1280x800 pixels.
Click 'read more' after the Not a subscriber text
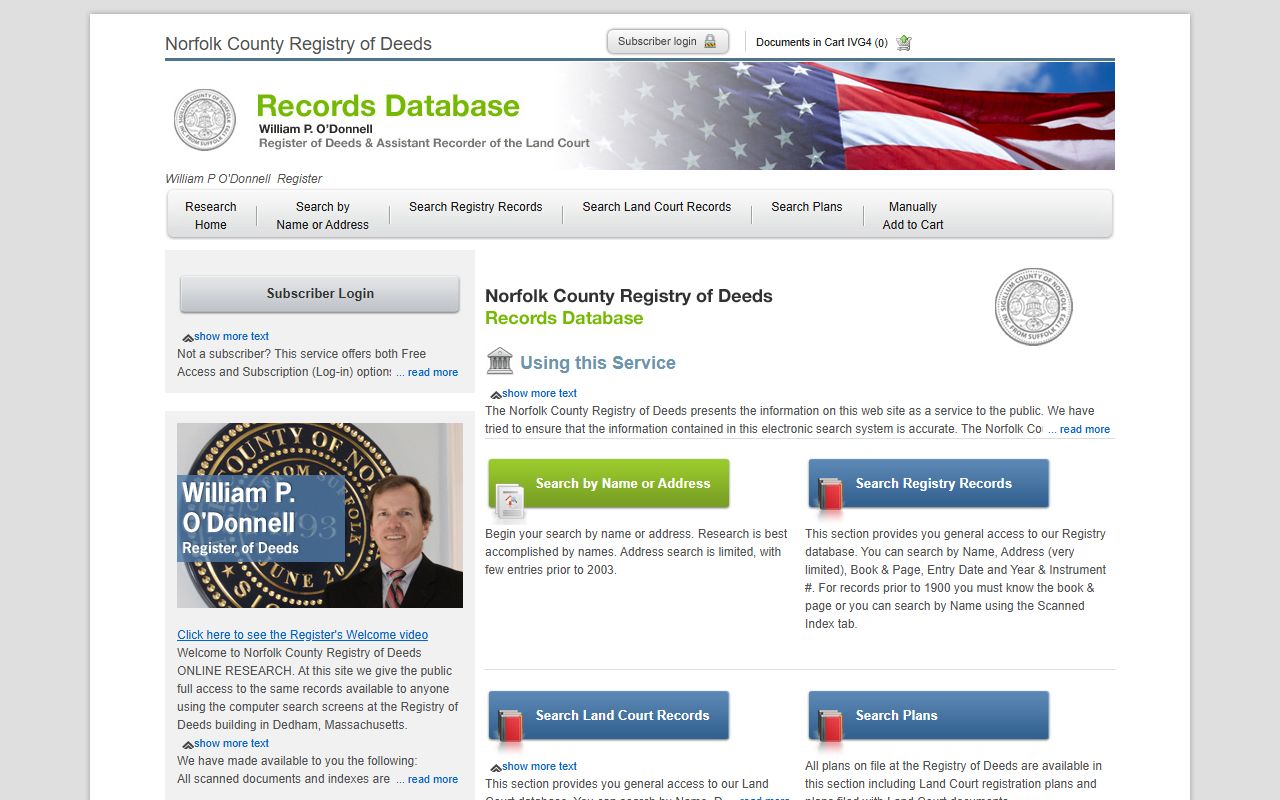tap(432, 372)
